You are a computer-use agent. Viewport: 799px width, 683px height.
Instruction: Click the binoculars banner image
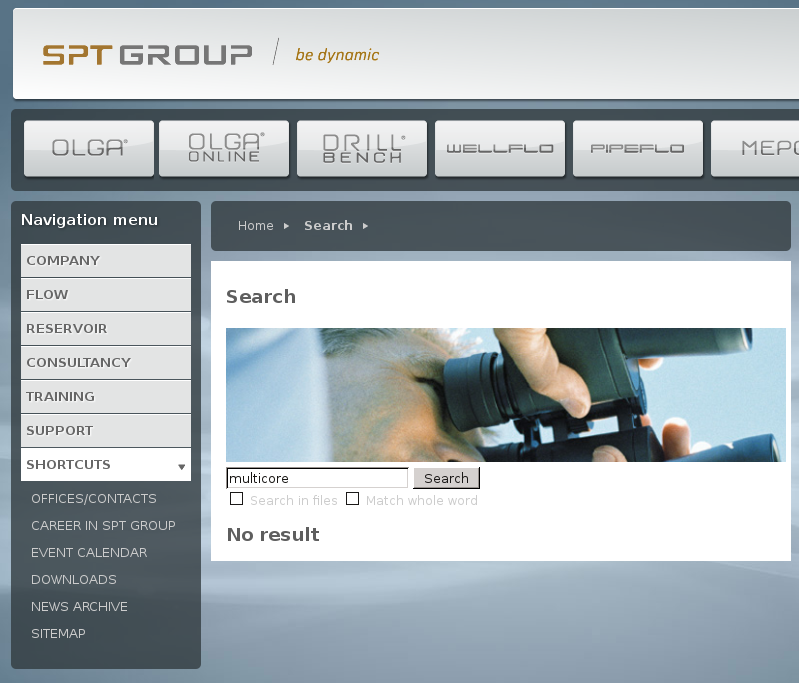[505, 394]
